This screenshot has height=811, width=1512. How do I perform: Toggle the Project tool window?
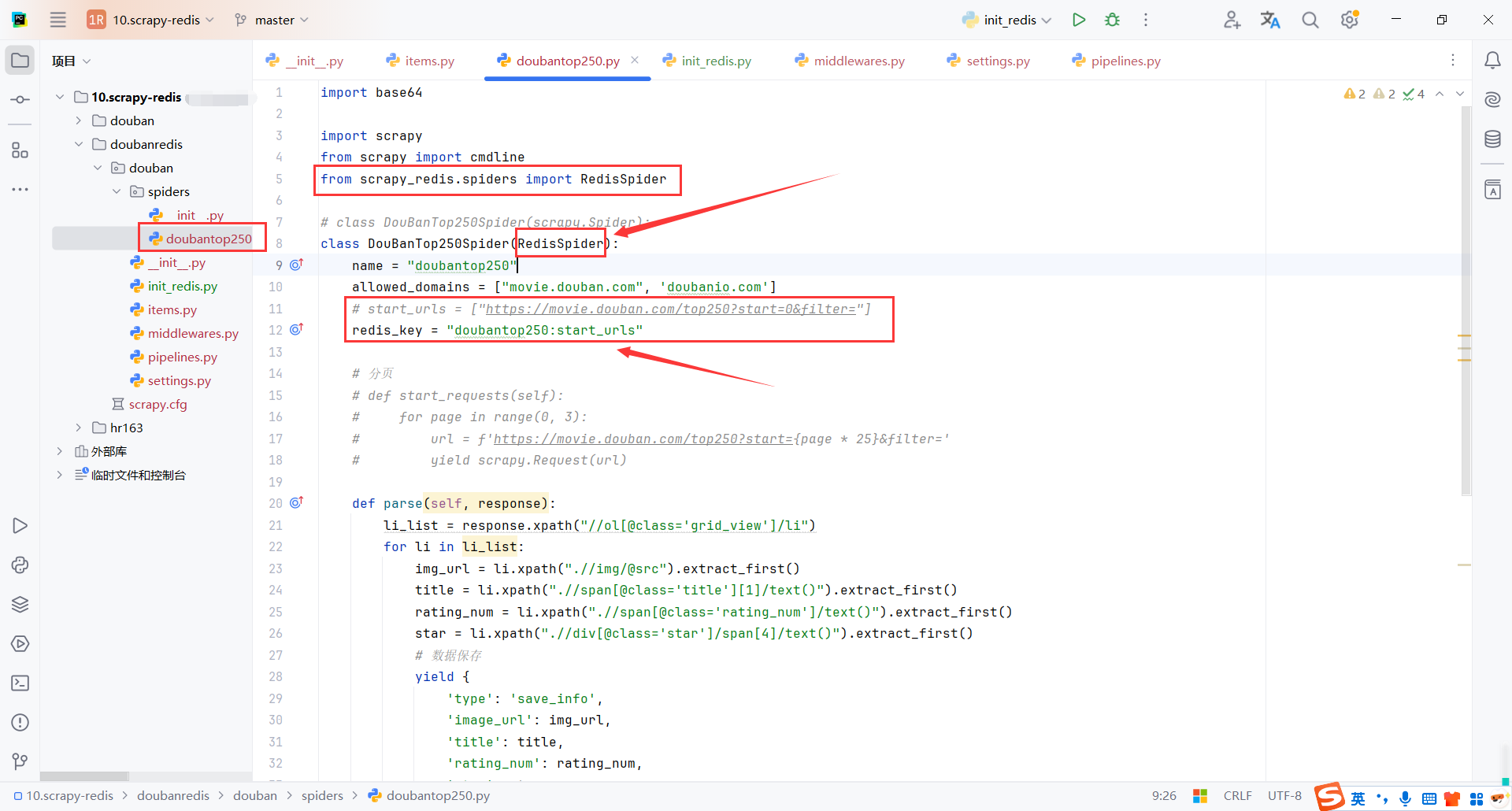tap(20, 61)
